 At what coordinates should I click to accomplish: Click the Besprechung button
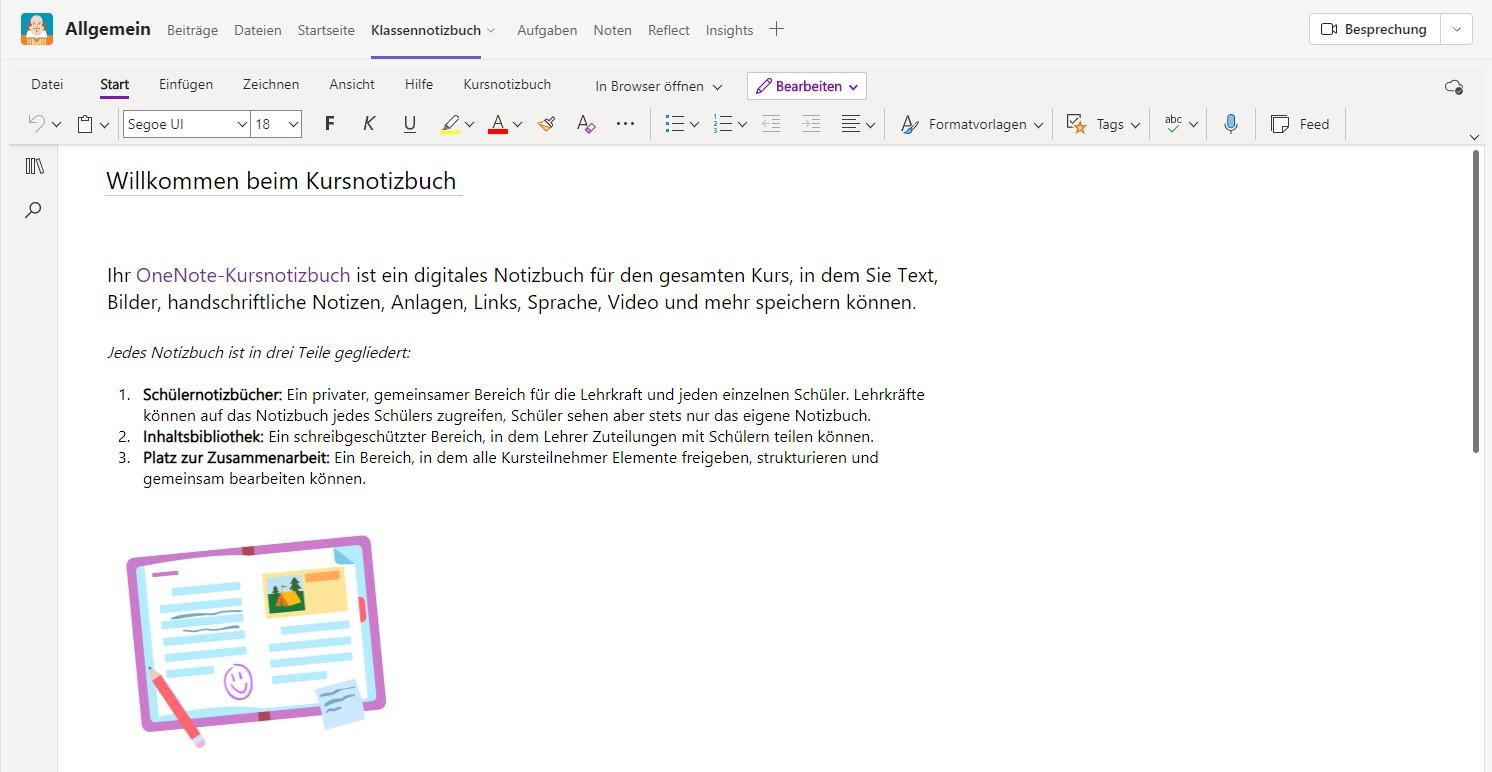(1375, 29)
